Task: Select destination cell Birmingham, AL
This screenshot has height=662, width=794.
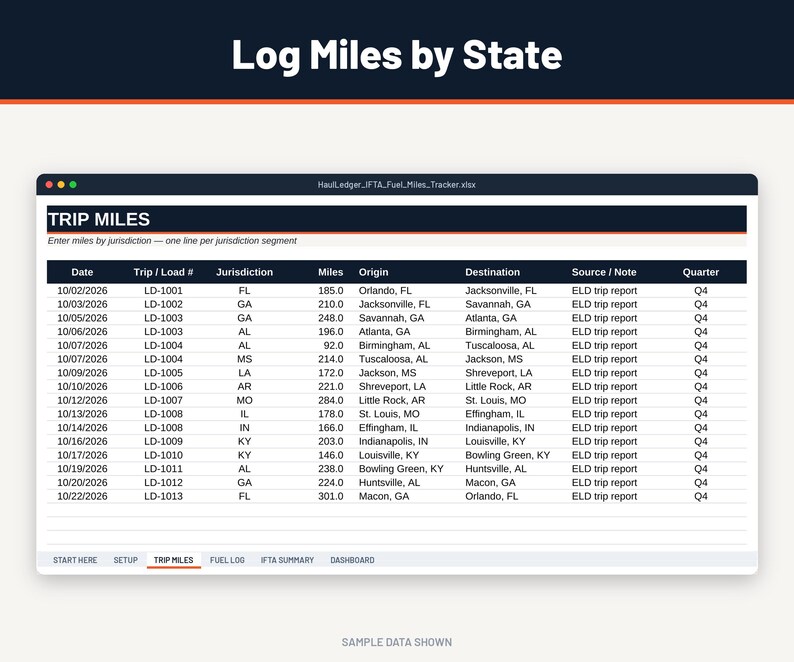Action: [x=500, y=332]
